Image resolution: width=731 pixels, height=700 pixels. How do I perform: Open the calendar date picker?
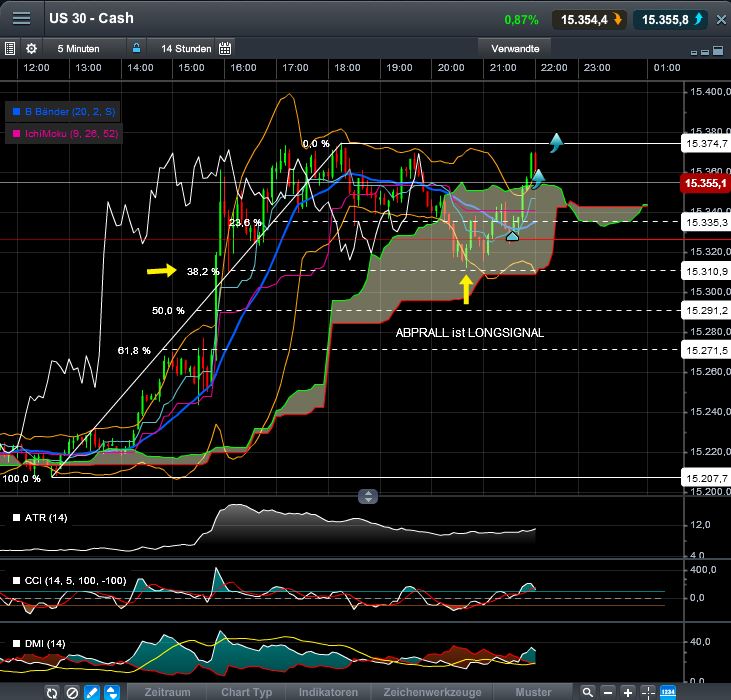click(225, 48)
